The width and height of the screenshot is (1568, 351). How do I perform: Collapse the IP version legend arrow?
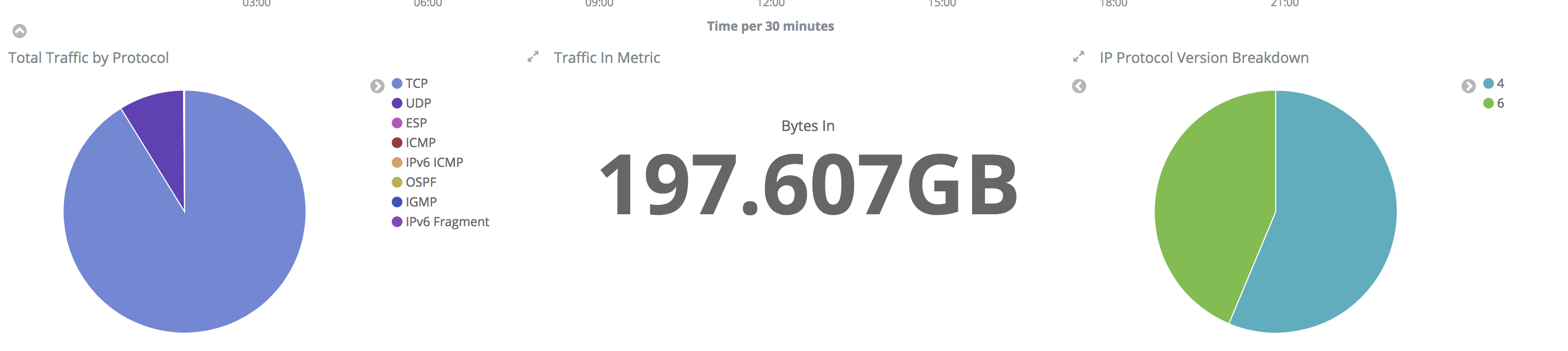pyautogui.click(x=1468, y=86)
